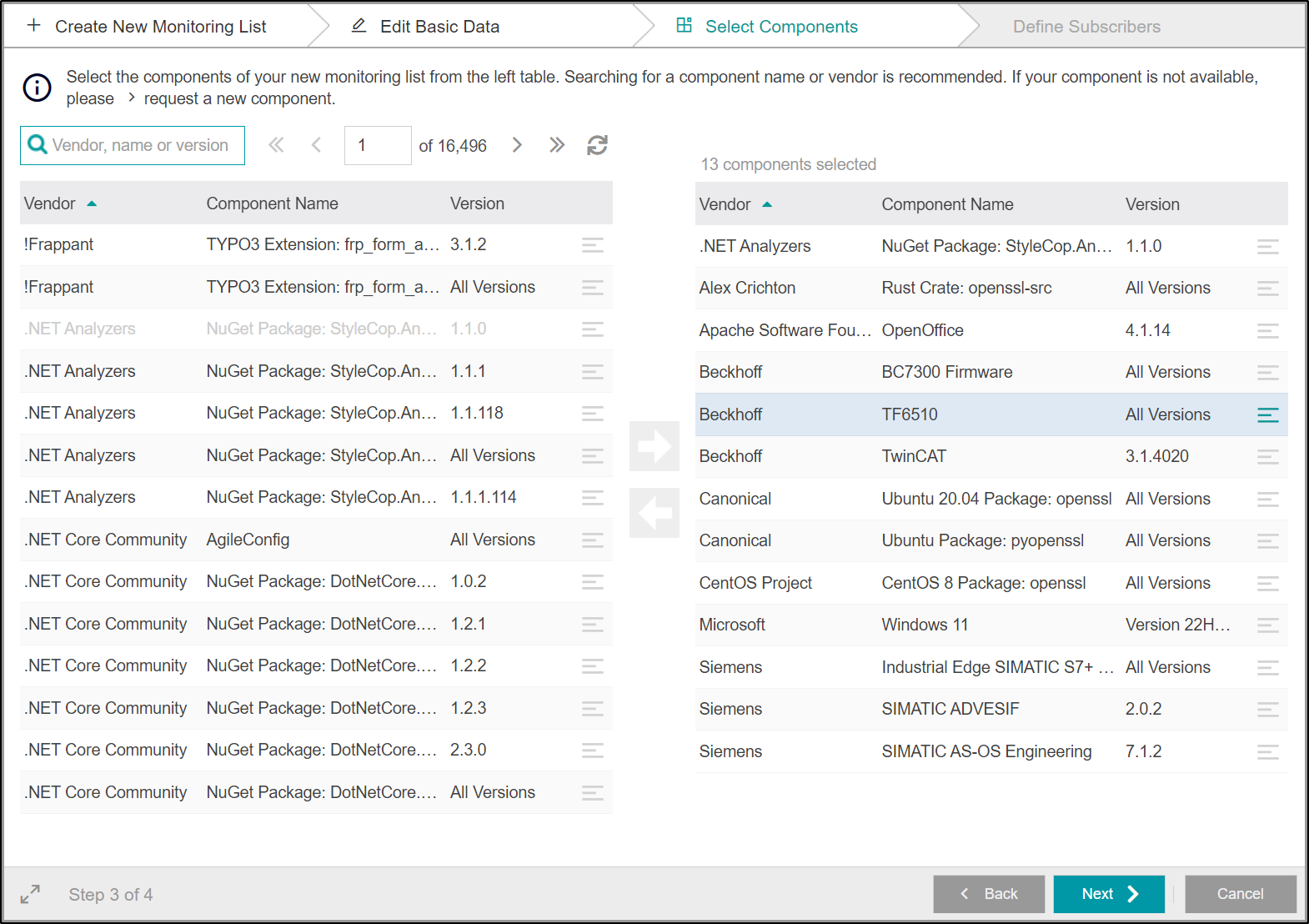This screenshot has height=924, width=1309.
Task: Click the page number input field
Action: tap(378, 145)
